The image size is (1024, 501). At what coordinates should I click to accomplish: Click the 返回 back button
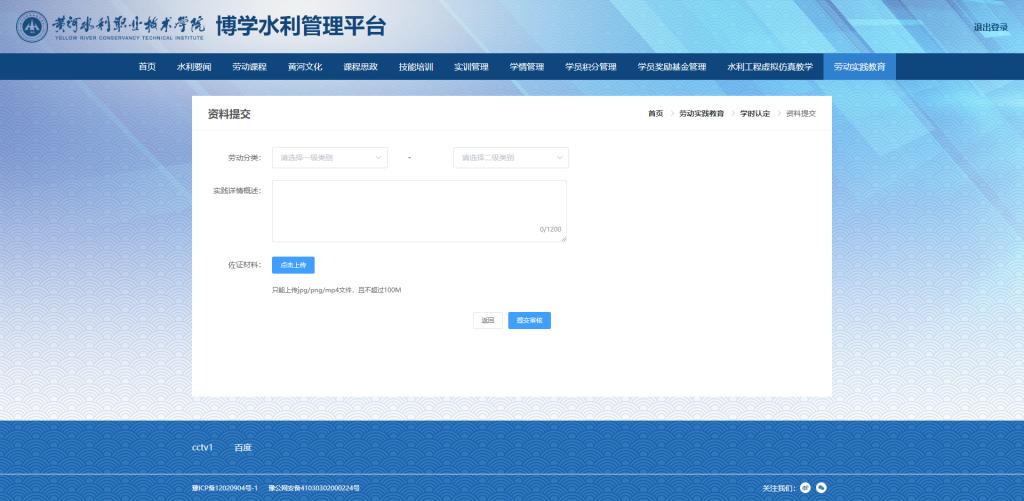488,321
